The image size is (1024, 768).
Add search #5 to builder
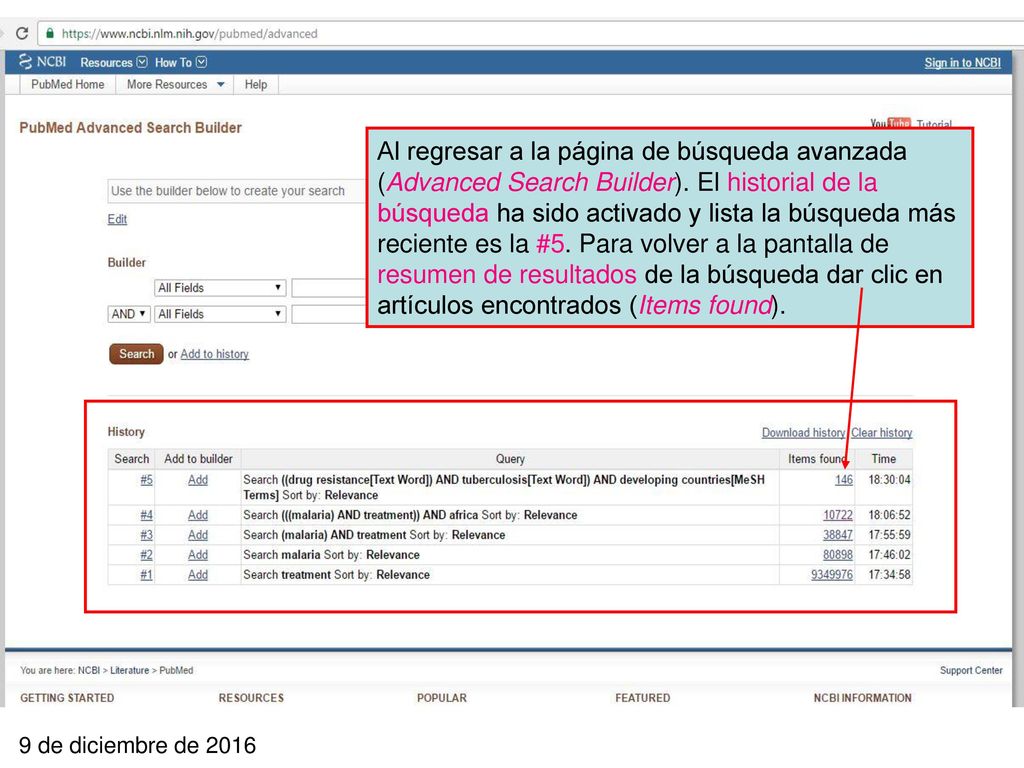click(198, 480)
